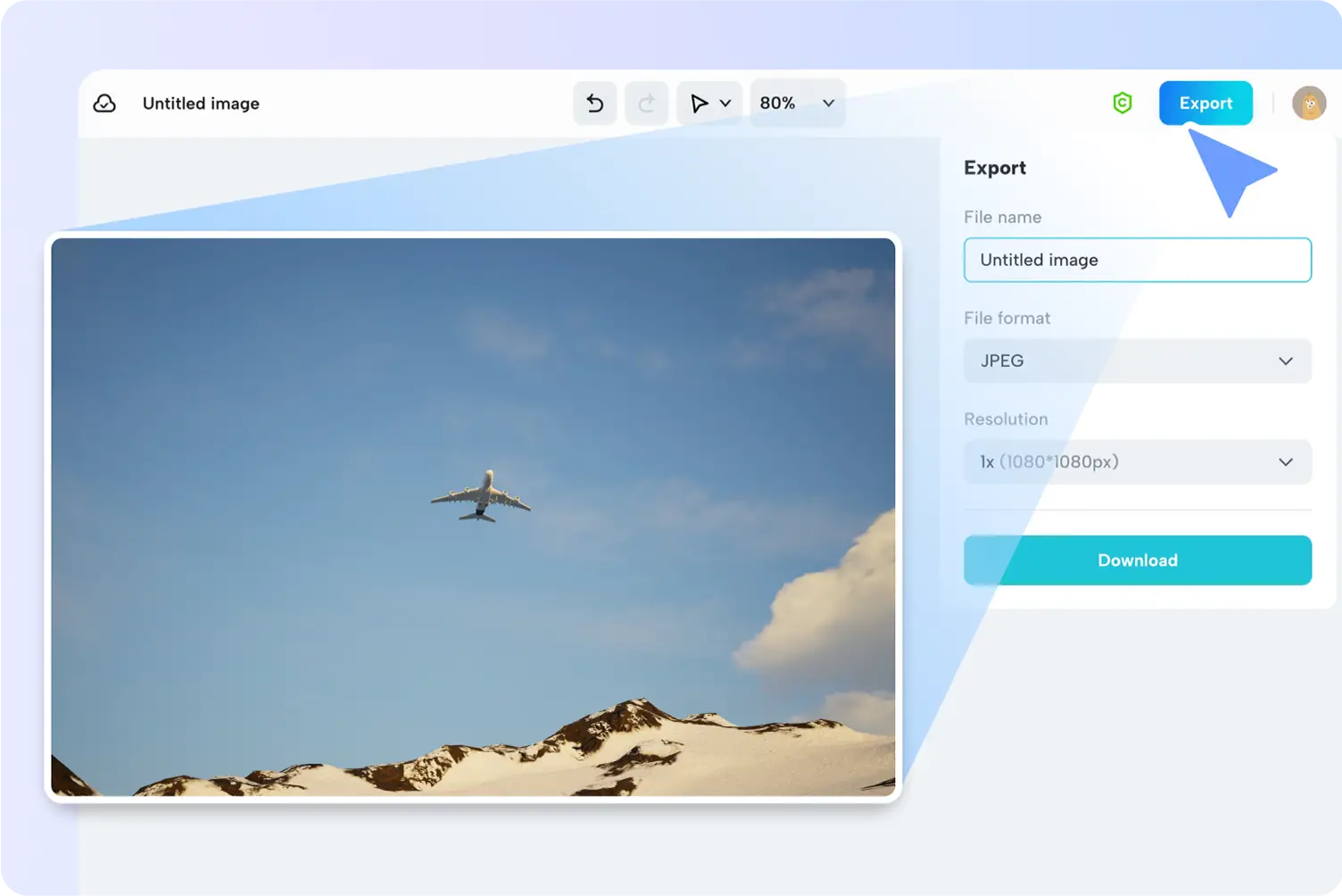Screen dimensions: 1342x896
Task: Open the Resolution dropdown showing 1x
Action: pyautogui.click(x=1137, y=462)
